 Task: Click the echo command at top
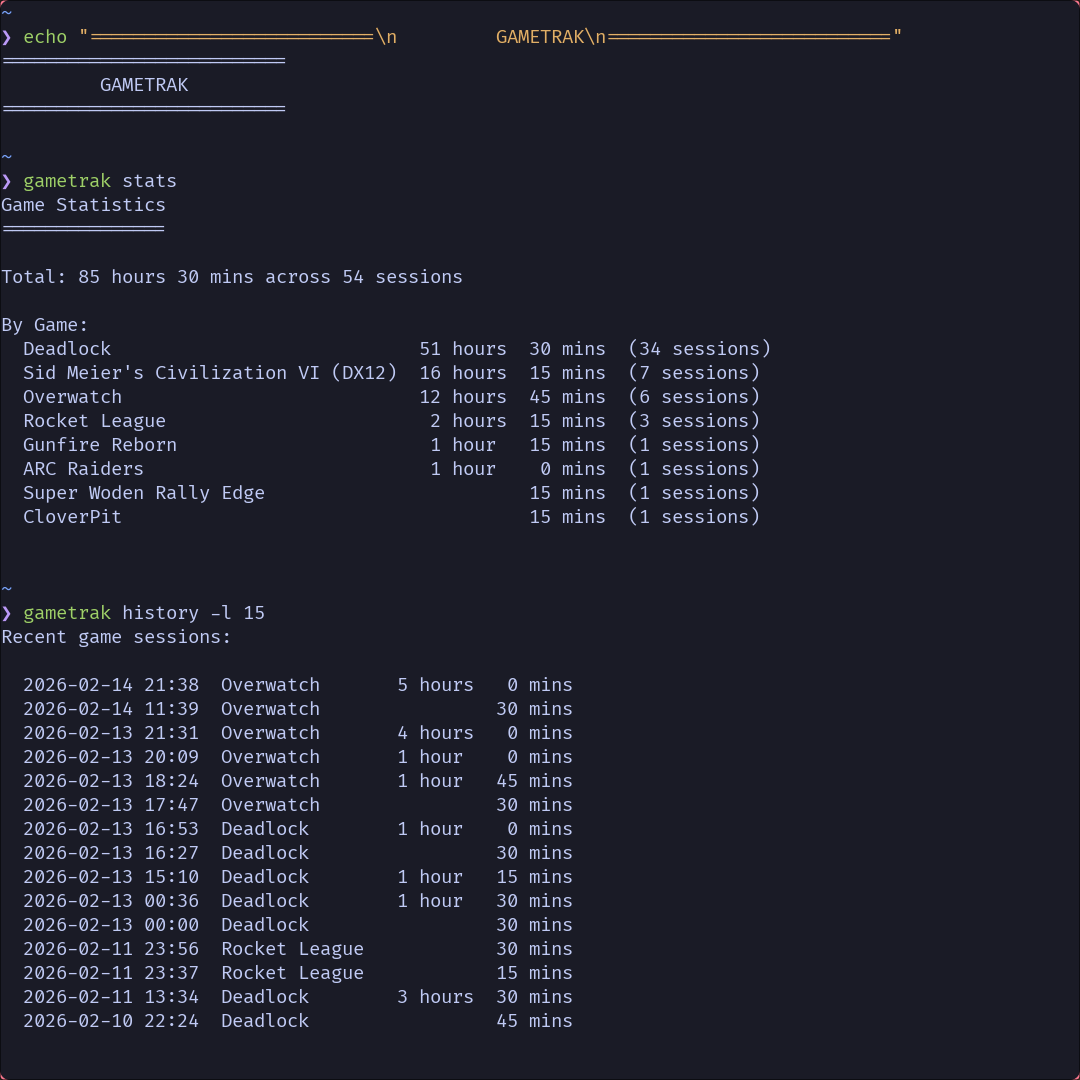(462, 37)
